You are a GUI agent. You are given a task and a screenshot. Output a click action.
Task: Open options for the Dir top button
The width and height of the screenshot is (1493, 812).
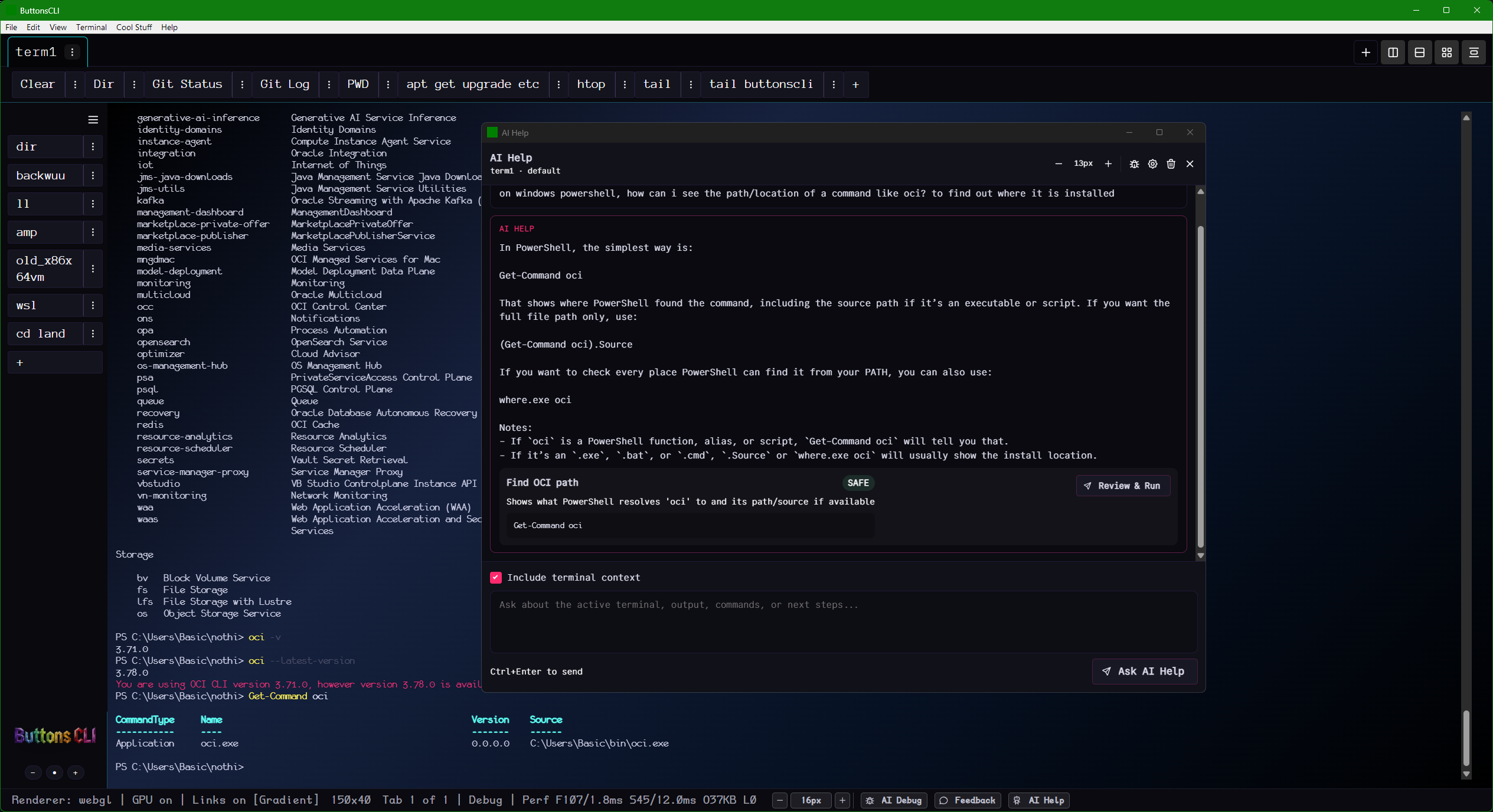[134, 84]
